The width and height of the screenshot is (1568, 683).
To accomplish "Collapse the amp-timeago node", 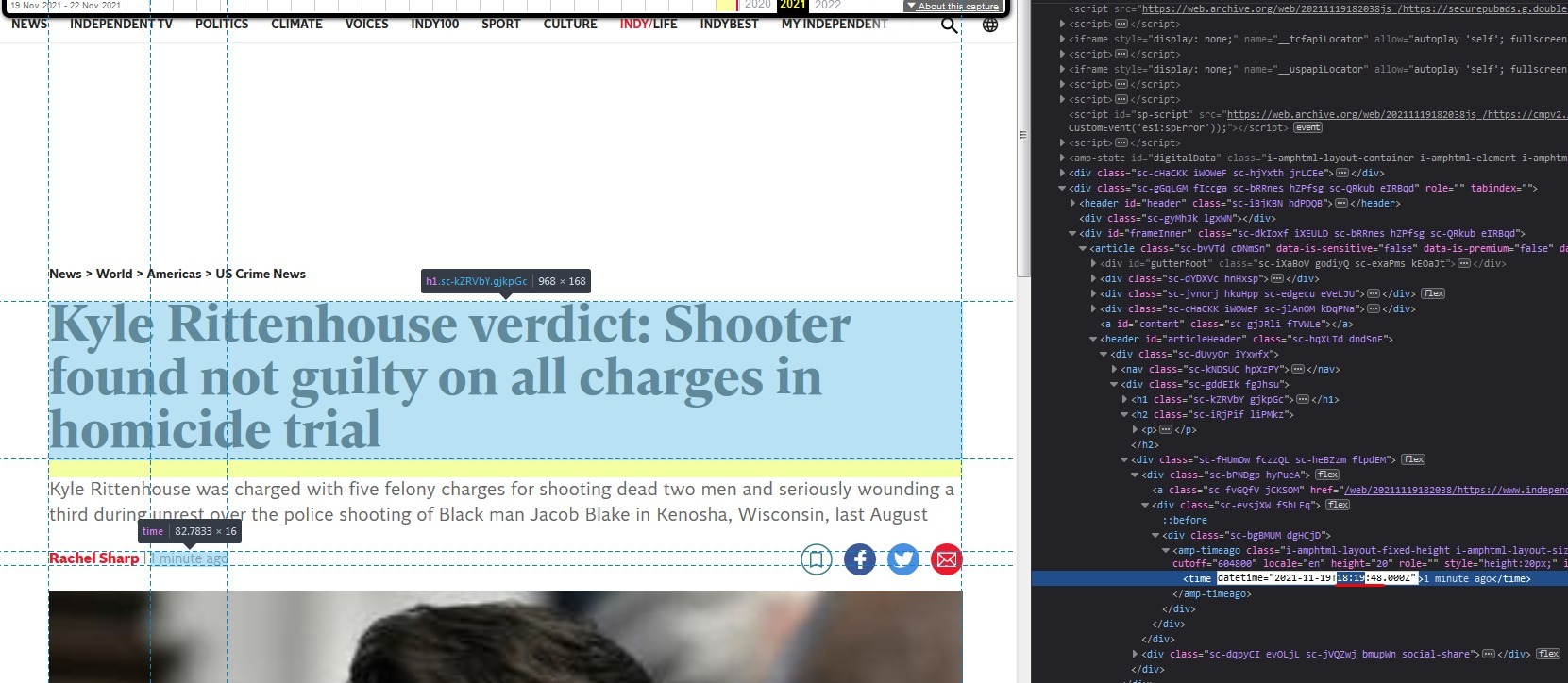I will coord(1166,550).
